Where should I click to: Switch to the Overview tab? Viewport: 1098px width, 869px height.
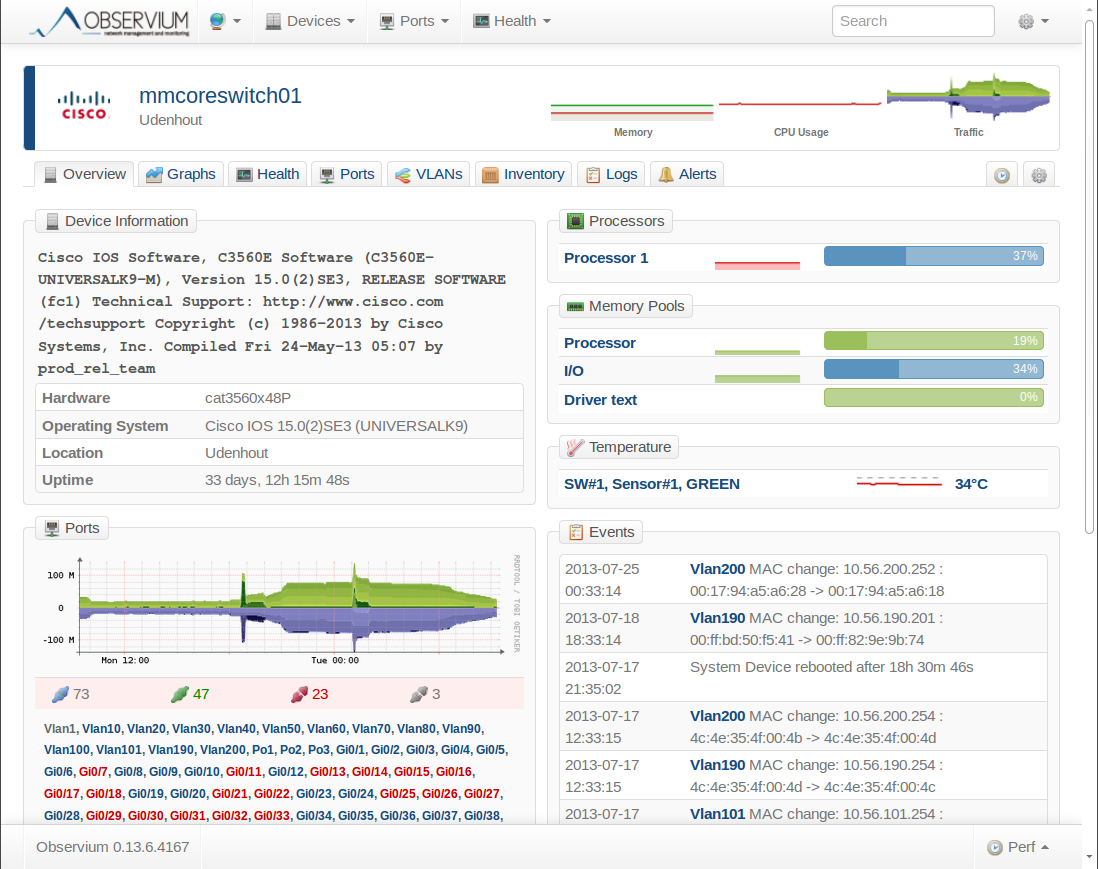coord(85,174)
